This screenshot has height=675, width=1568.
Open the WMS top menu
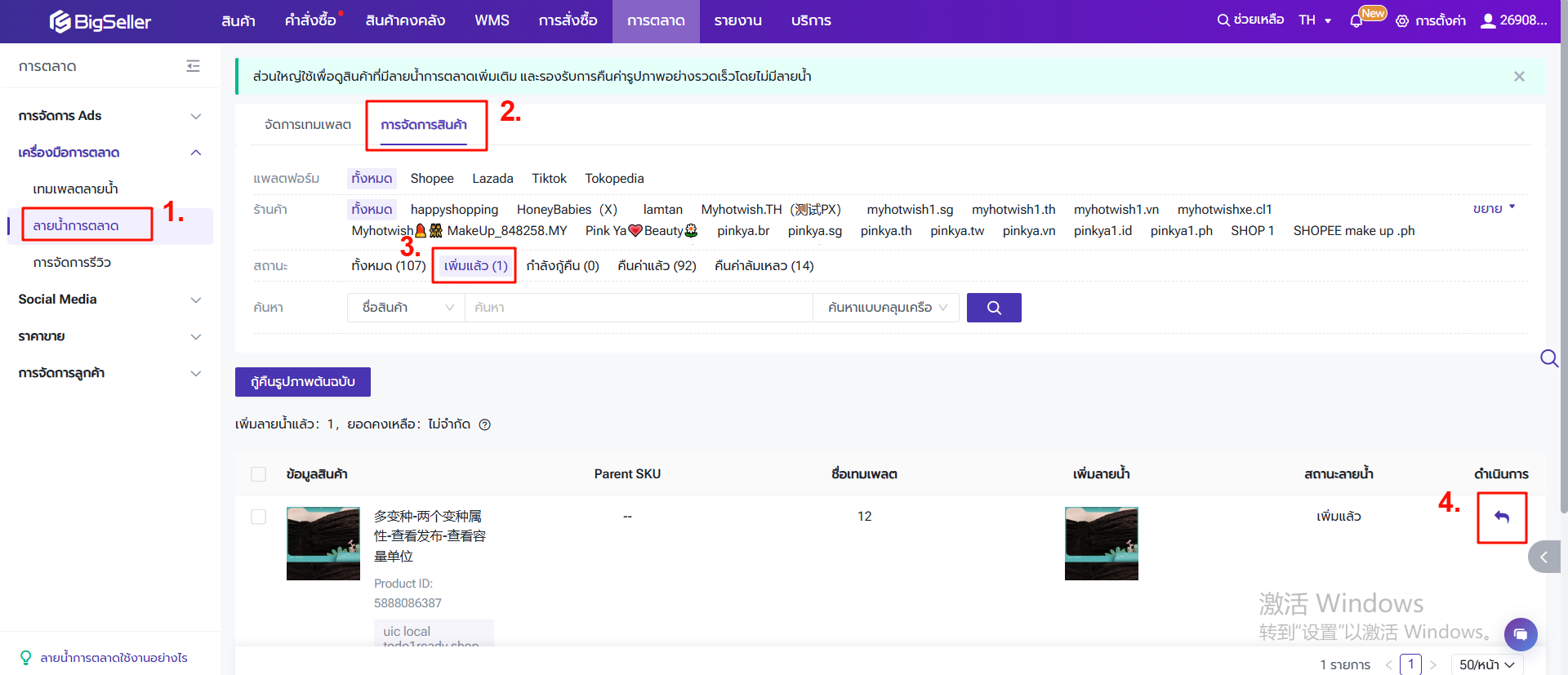(x=492, y=20)
